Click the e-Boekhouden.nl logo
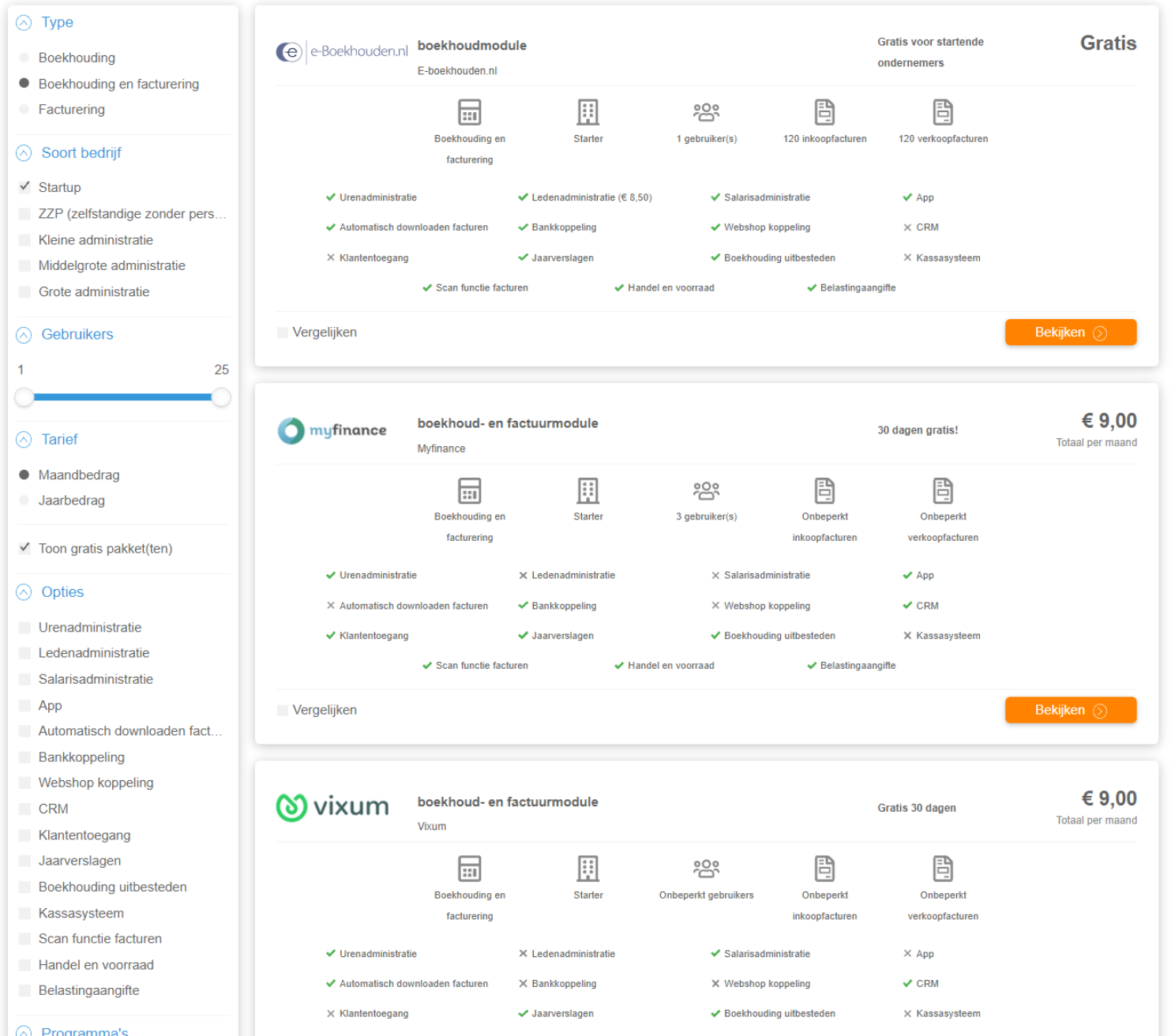Screen dimensions: 1171x1036 [x=342, y=52]
